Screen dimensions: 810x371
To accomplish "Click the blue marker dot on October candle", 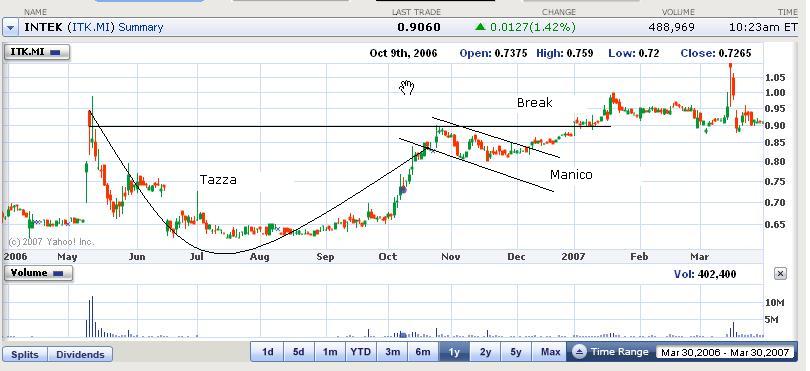I will click(x=403, y=190).
